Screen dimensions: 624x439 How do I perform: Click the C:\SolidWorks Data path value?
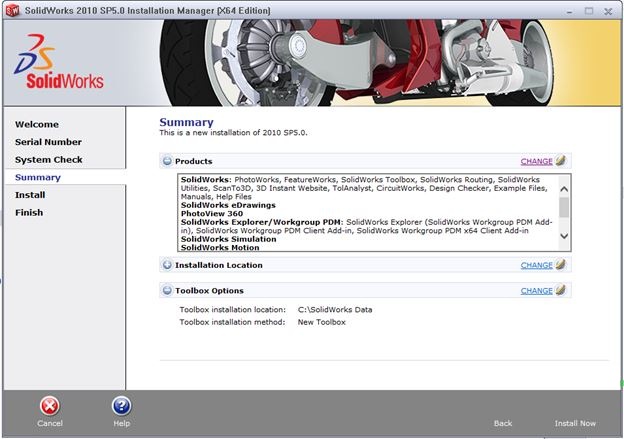coord(335,309)
